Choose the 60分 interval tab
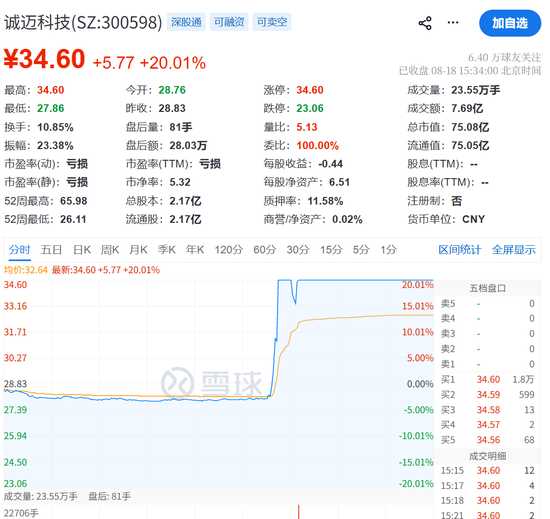 coord(264,250)
